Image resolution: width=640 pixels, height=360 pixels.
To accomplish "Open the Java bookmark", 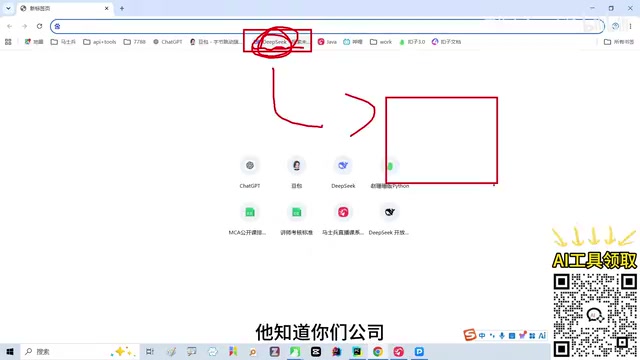I will [x=327, y=42].
